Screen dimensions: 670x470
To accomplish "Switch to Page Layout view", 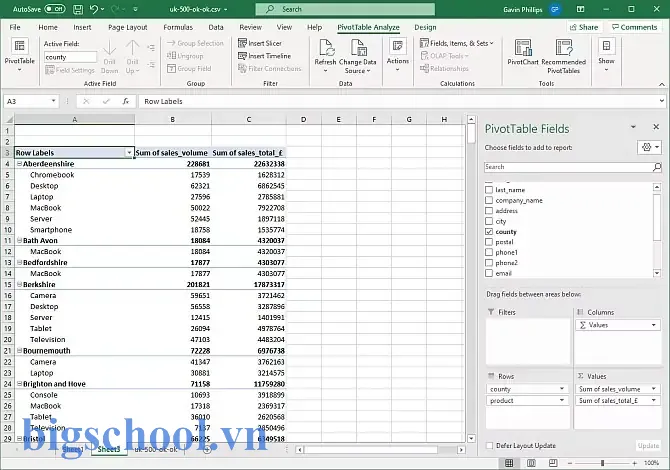I will point(531,463).
